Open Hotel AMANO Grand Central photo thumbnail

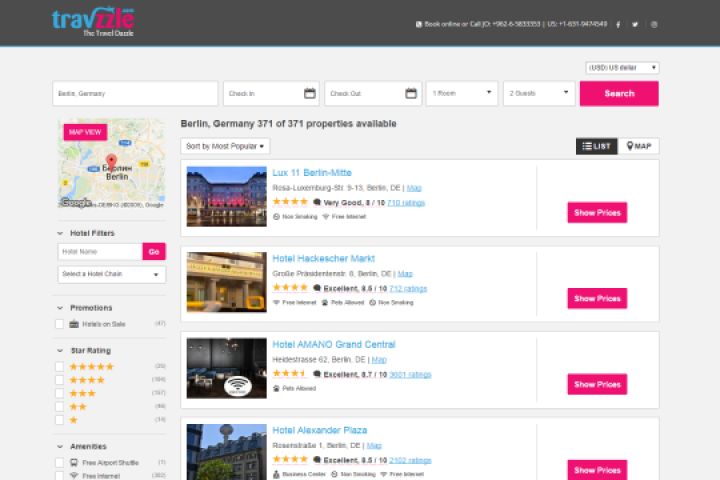pos(226,368)
